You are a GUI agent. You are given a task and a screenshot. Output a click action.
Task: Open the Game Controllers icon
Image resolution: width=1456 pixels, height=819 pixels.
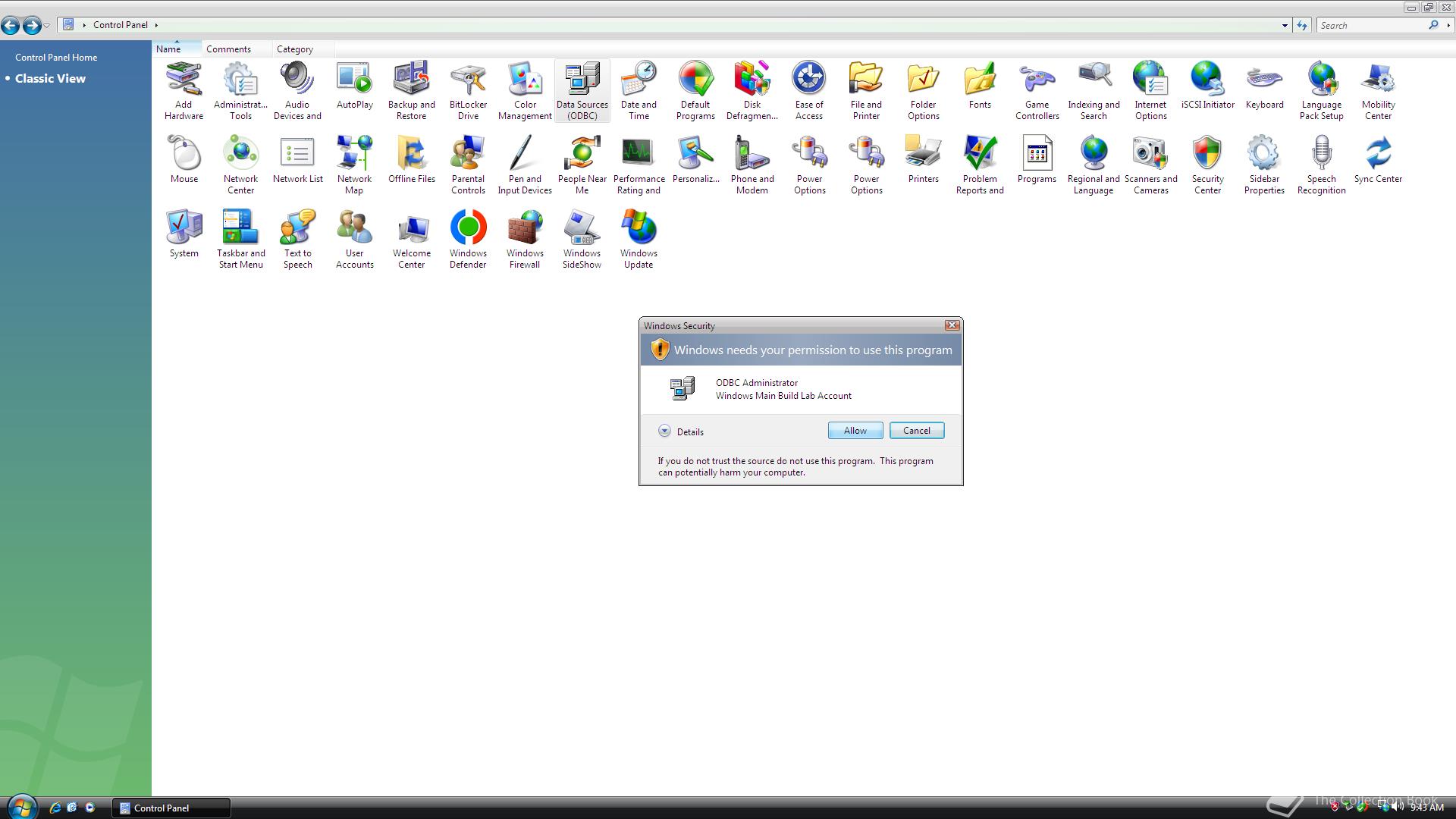pyautogui.click(x=1037, y=89)
